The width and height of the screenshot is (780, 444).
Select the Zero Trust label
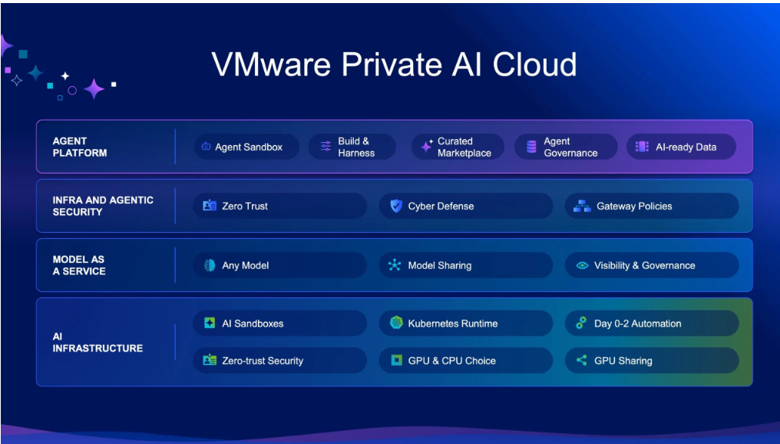(x=245, y=206)
